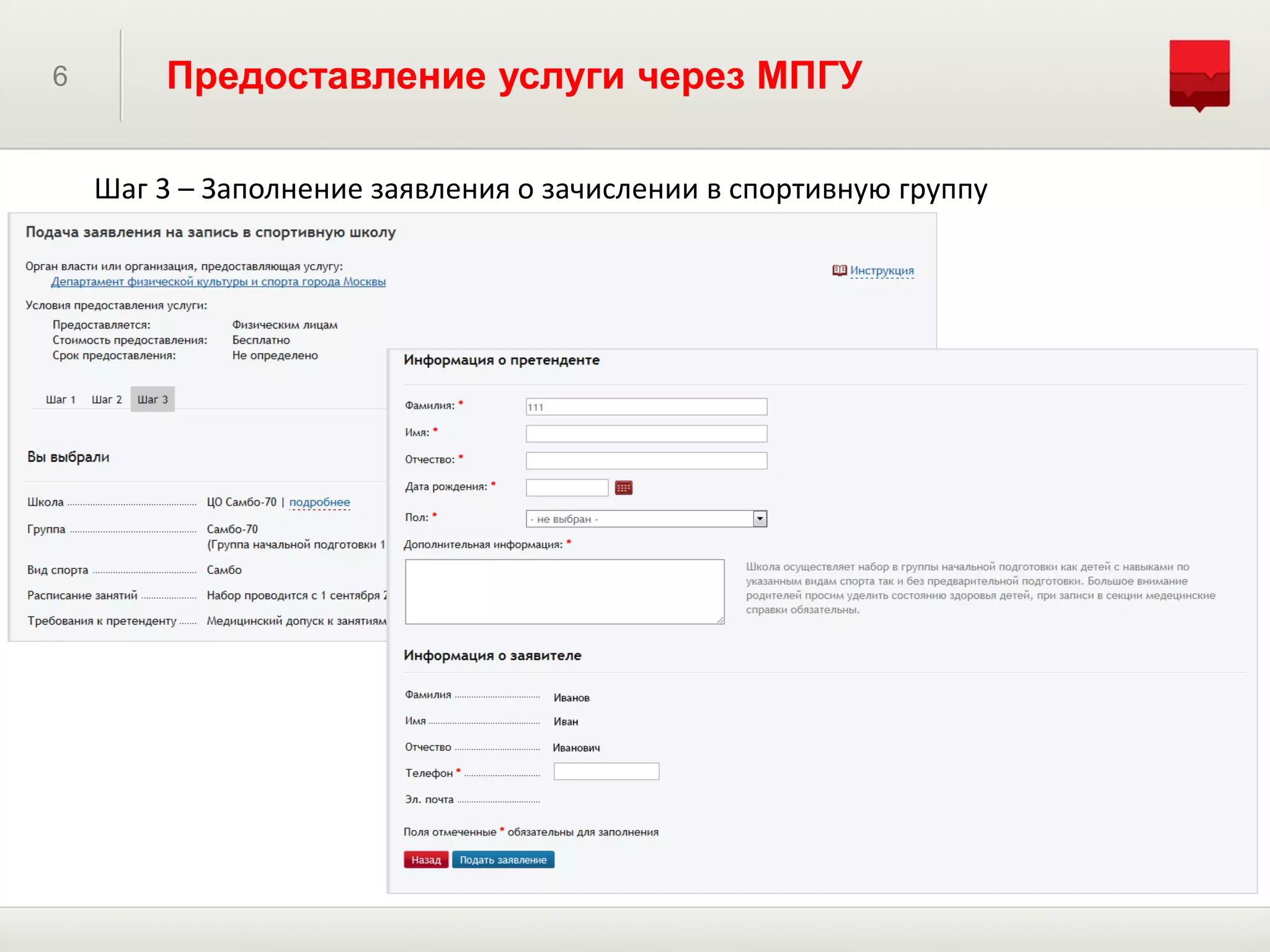Screen dimensions: 1270x952
Task: Click the red Moscow portal logo
Action: tap(1199, 75)
